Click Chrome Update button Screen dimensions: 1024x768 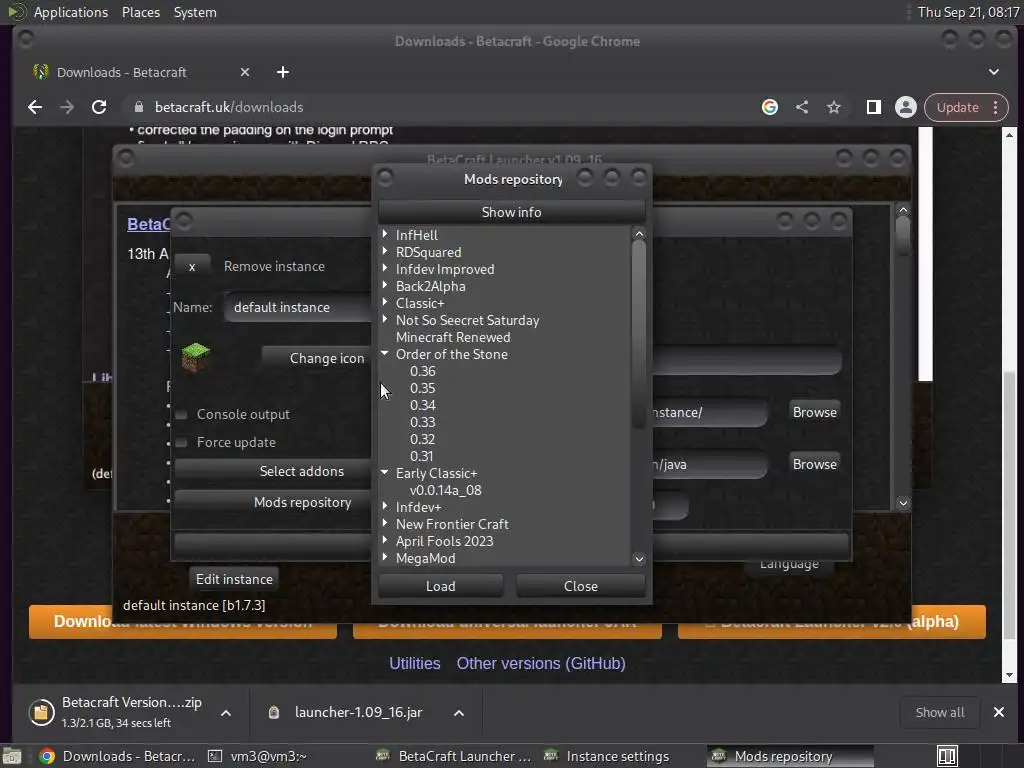click(957, 107)
